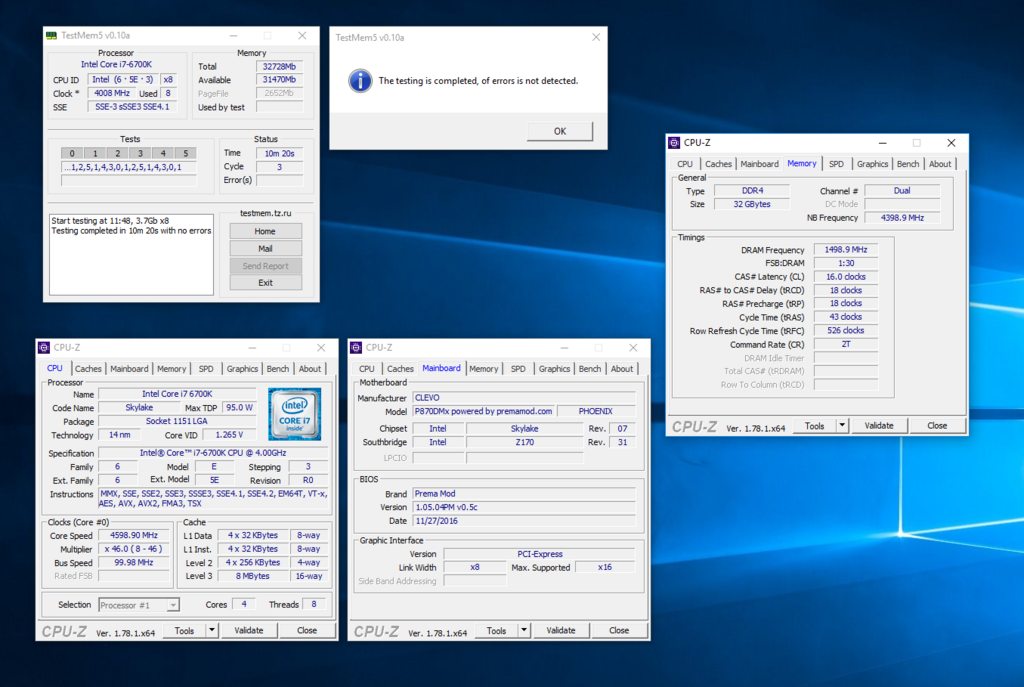The height and width of the screenshot is (687, 1024).
Task: Click the Channel # Dual value
Action: [903, 191]
